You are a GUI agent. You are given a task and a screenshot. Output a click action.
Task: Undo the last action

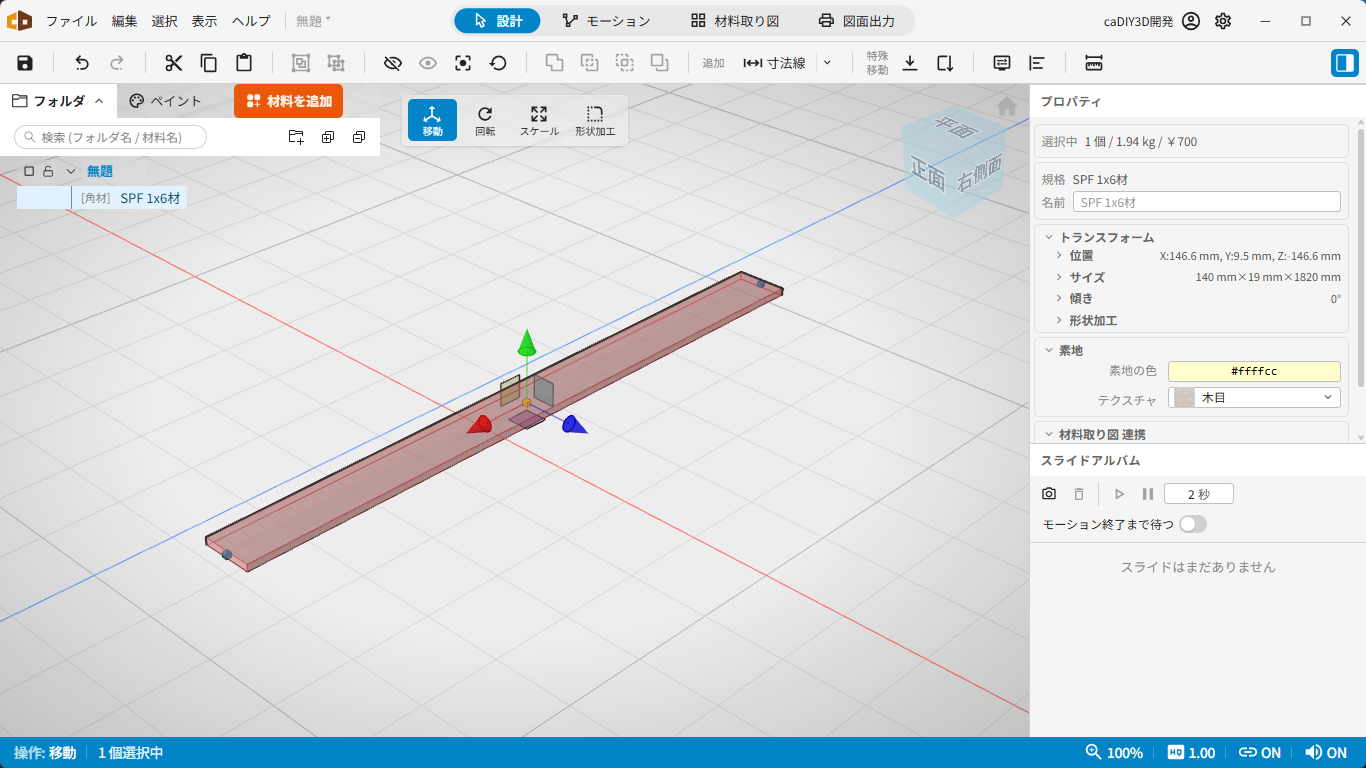[82, 63]
